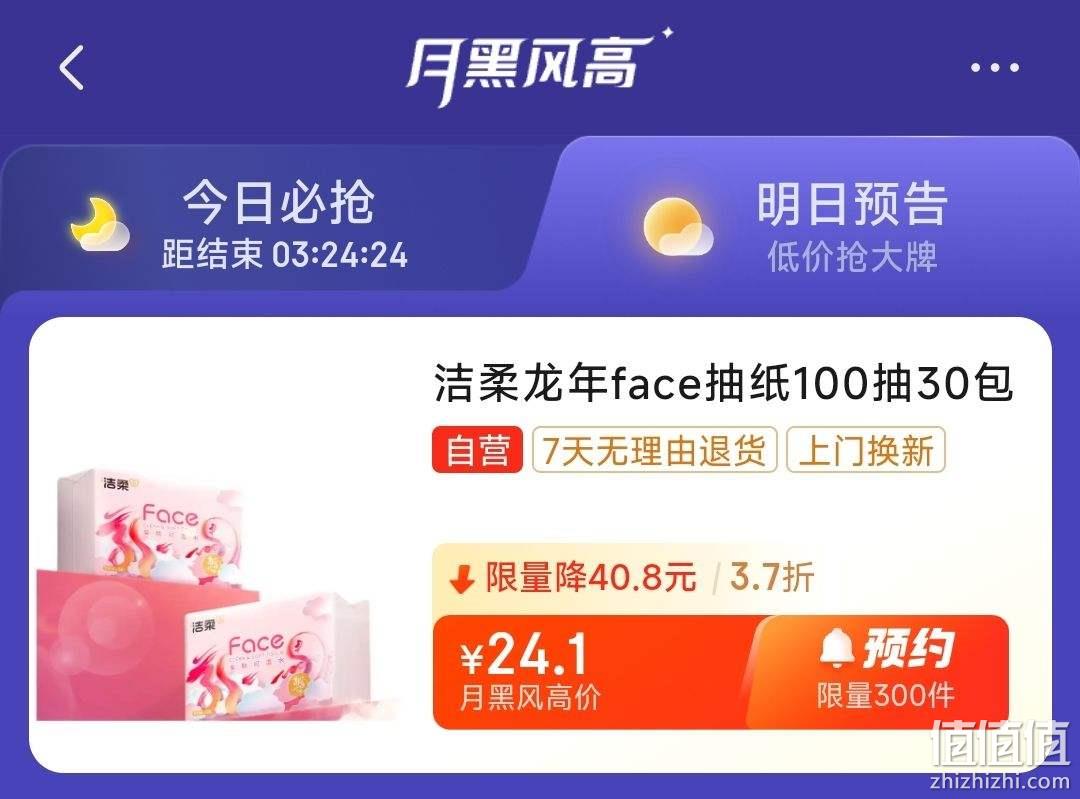Switch to the 今日必抢 tab
1080x799 pixels.
coord(278,218)
